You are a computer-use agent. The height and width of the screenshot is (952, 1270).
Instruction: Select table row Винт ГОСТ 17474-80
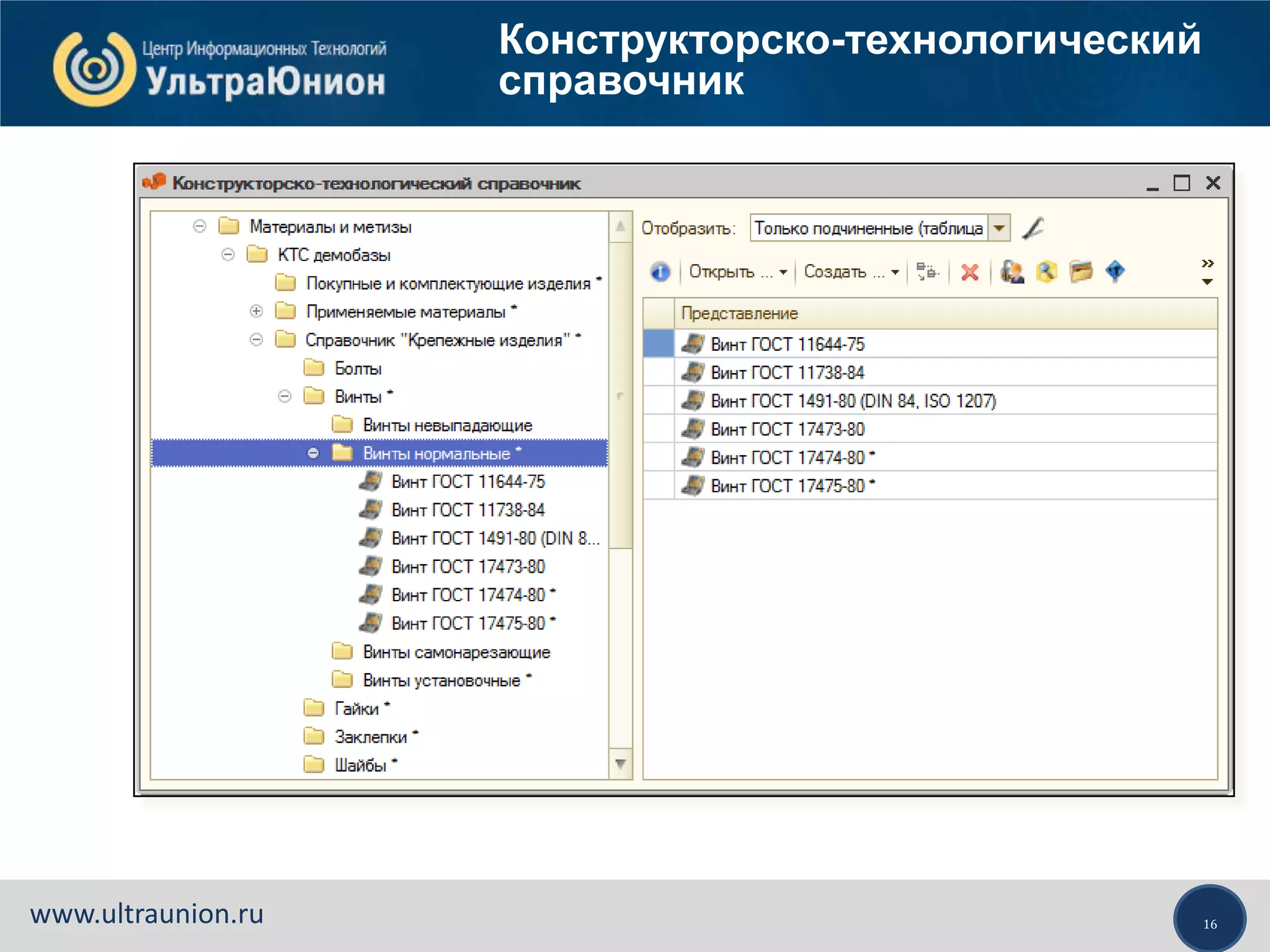930,457
